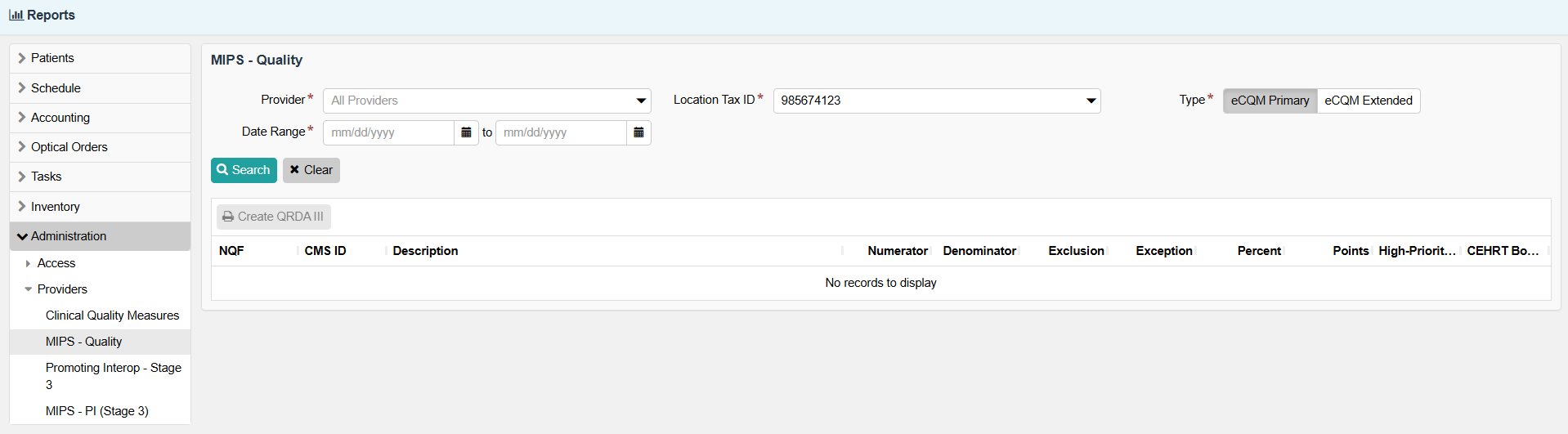Image resolution: width=1568 pixels, height=434 pixels.
Task: Expand the Patients section chevron
Action: click(22, 58)
